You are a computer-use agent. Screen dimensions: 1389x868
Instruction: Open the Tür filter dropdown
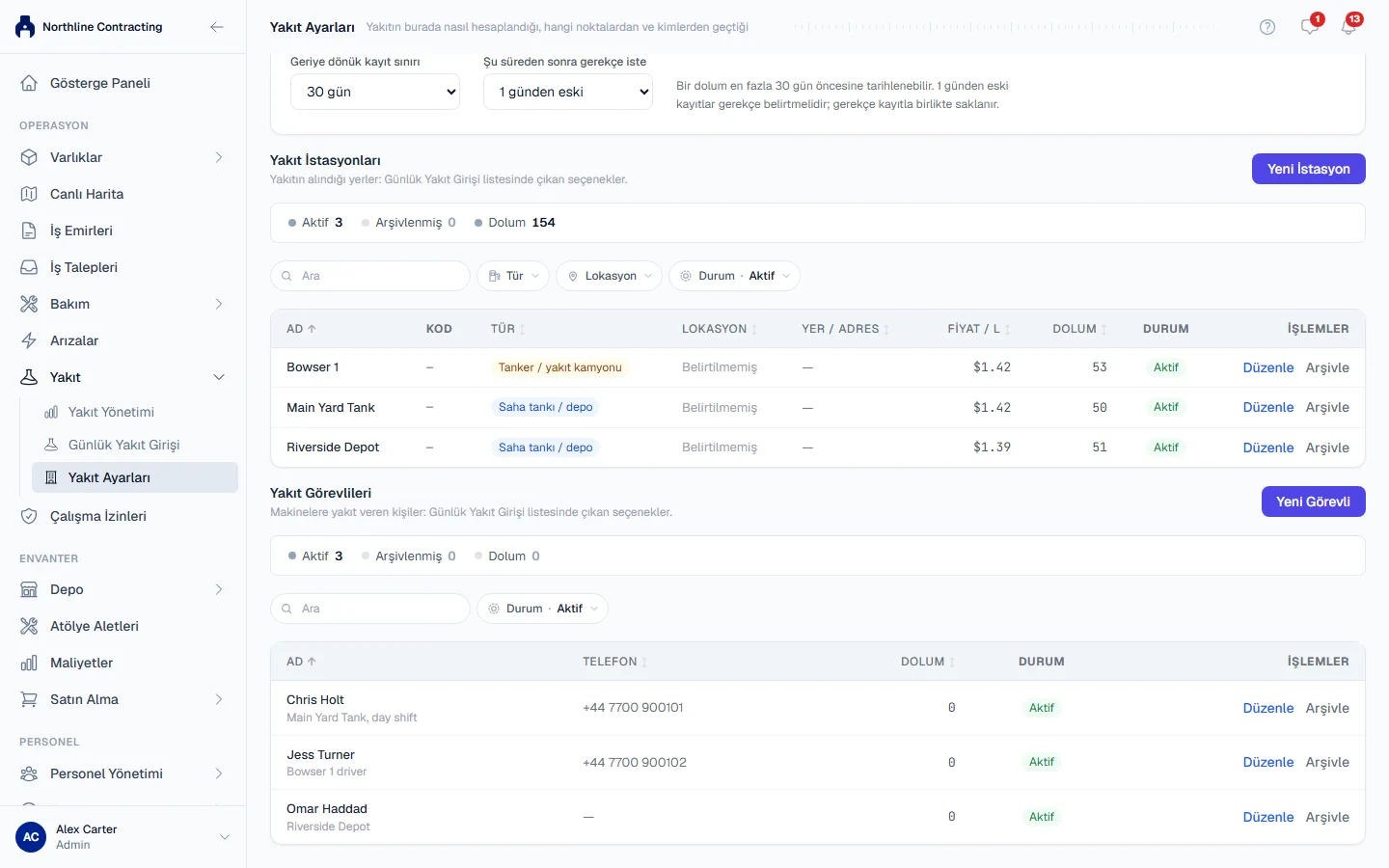[x=513, y=276]
